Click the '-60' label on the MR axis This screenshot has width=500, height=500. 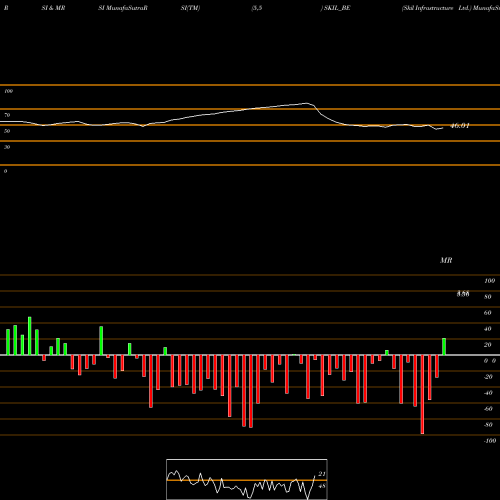click(x=488, y=409)
